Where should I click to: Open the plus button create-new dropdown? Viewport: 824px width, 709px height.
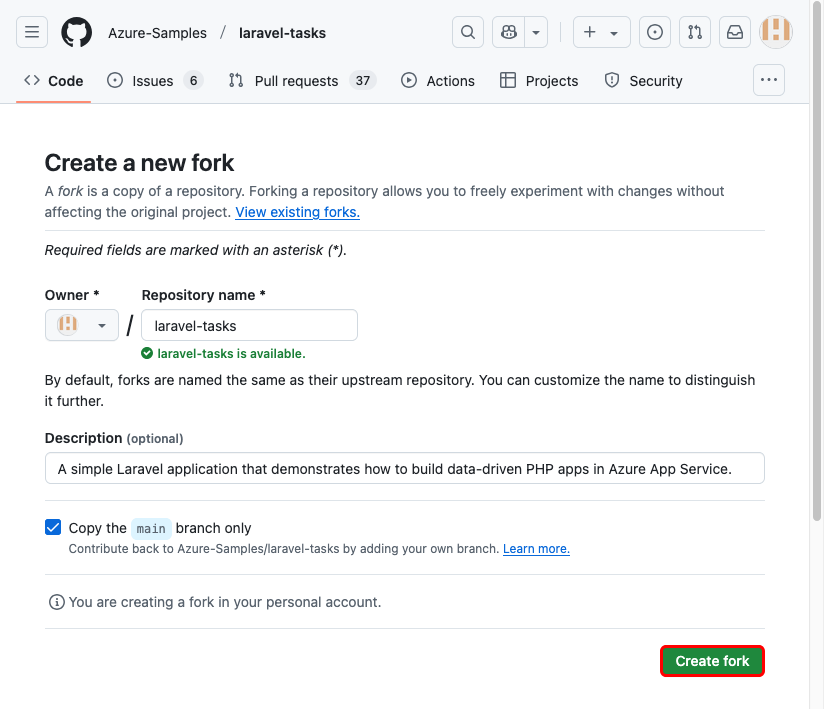pyautogui.click(x=601, y=32)
